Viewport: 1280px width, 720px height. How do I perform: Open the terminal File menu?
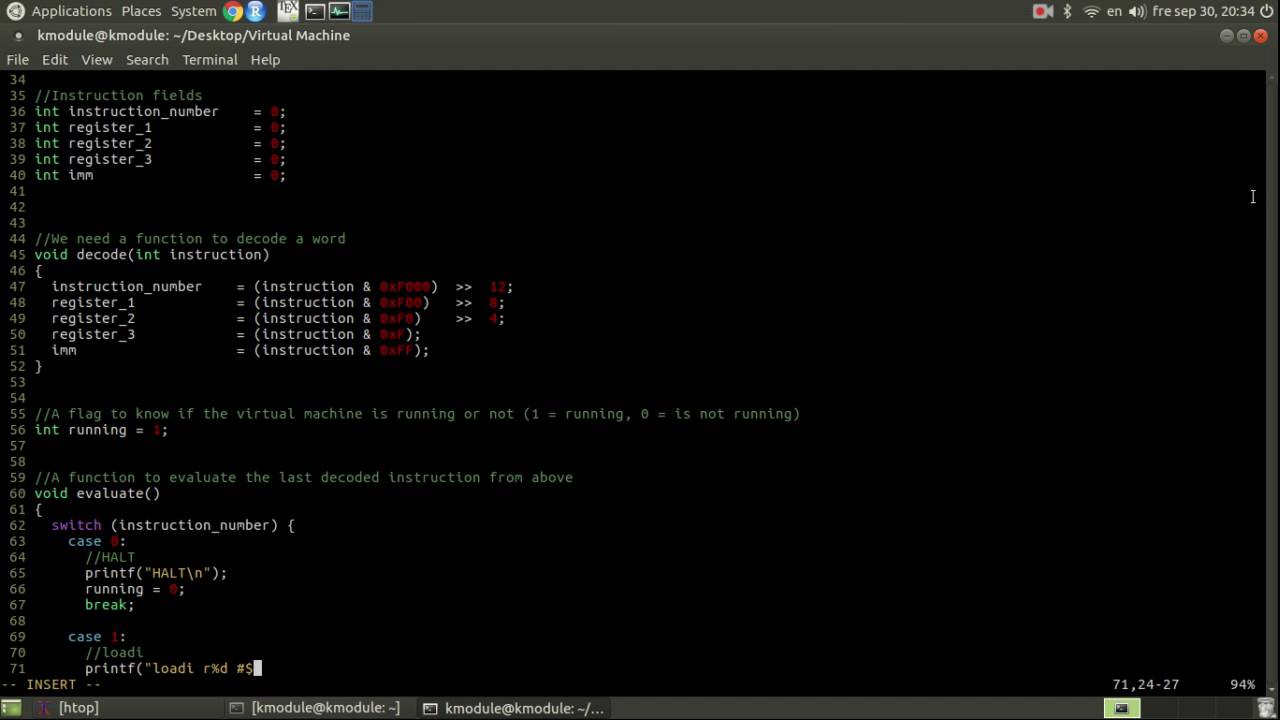pyautogui.click(x=17, y=60)
